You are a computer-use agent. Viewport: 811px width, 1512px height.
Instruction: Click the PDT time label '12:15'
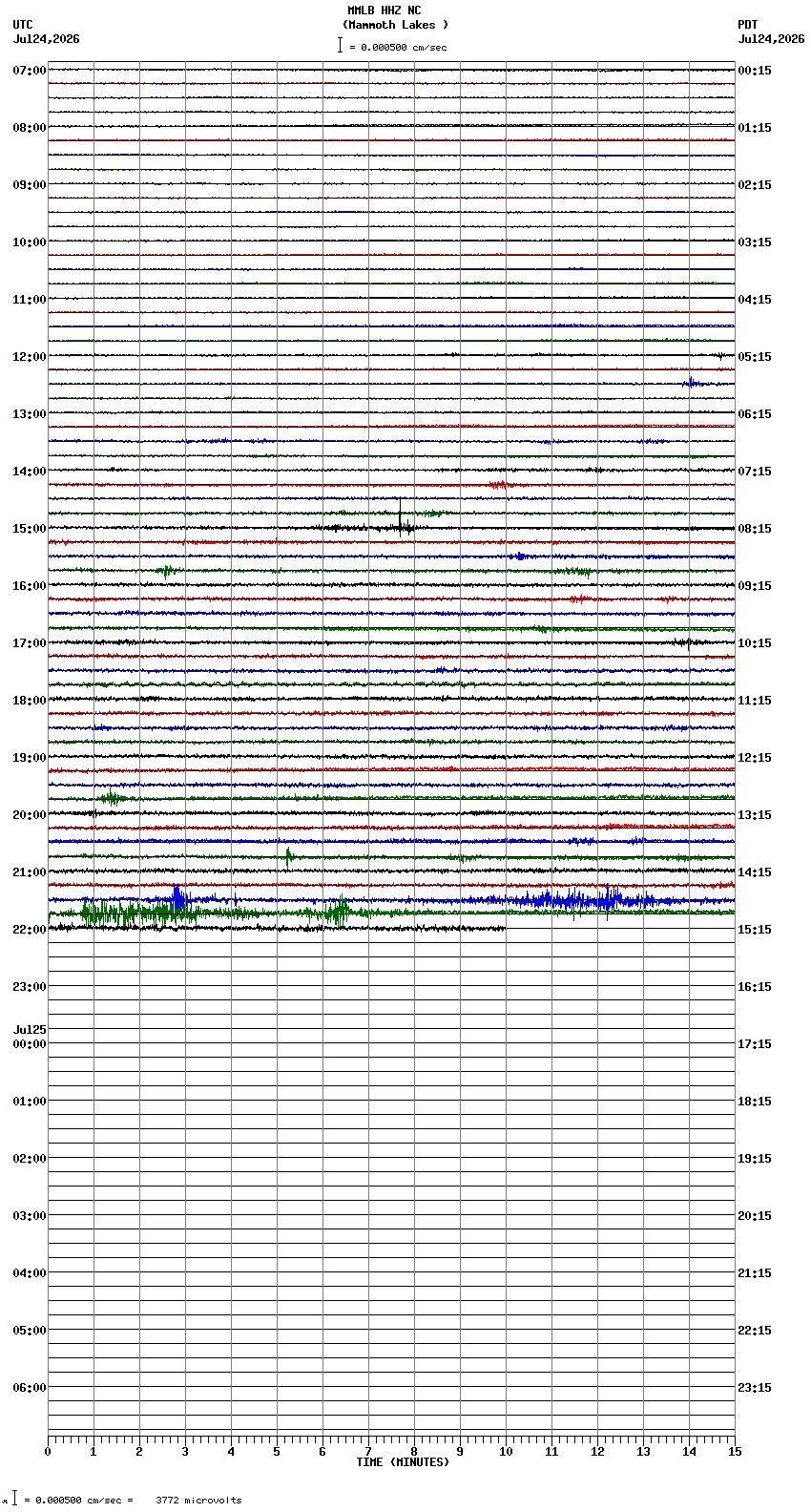[755, 758]
